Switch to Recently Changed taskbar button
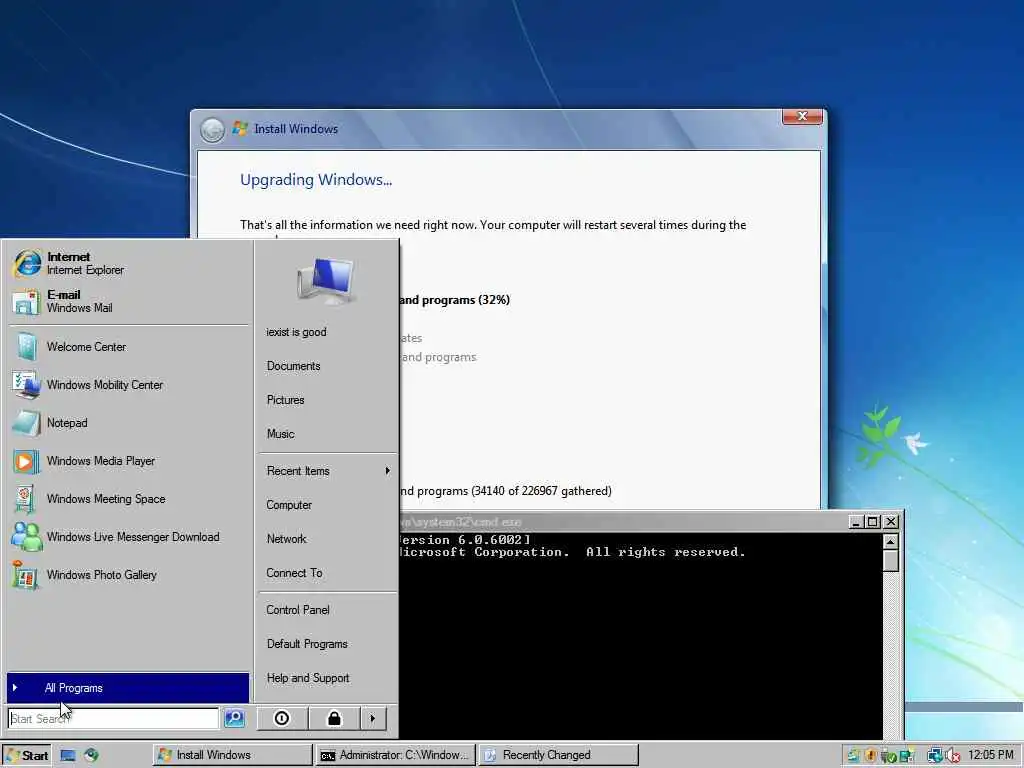The image size is (1024, 768). tap(558, 755)
